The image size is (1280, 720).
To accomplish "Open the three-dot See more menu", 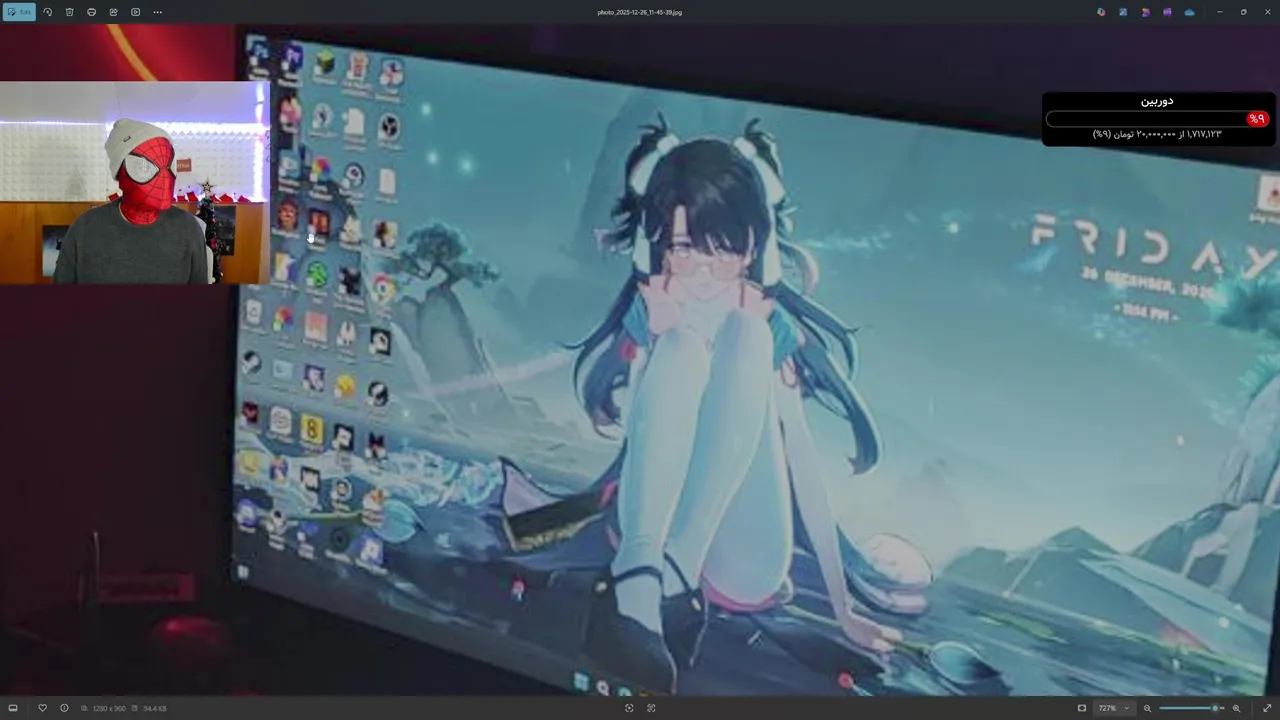I will [157, 12].
